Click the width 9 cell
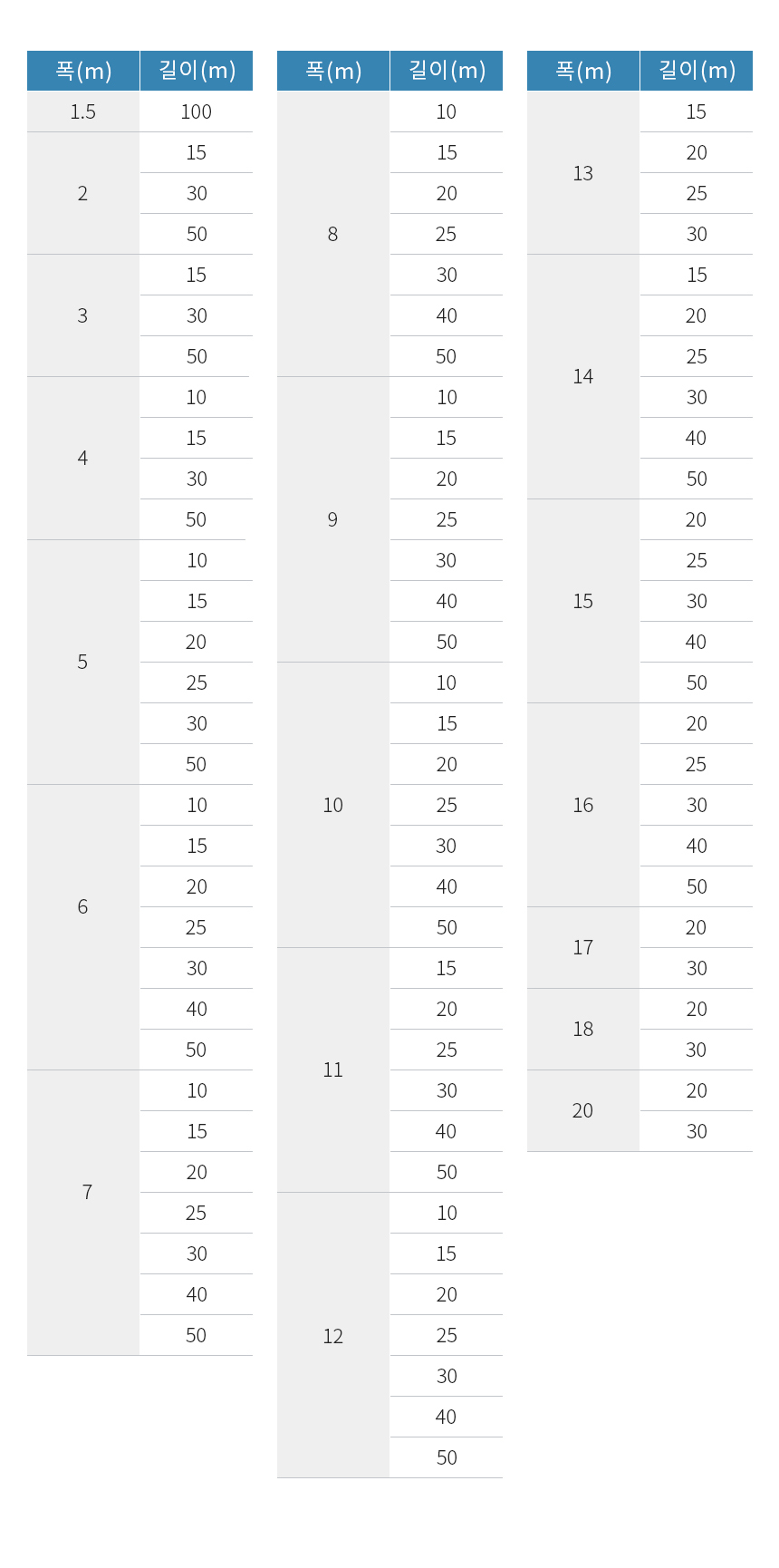This screenshot has width=779, height=1568. tap(332, 519)
